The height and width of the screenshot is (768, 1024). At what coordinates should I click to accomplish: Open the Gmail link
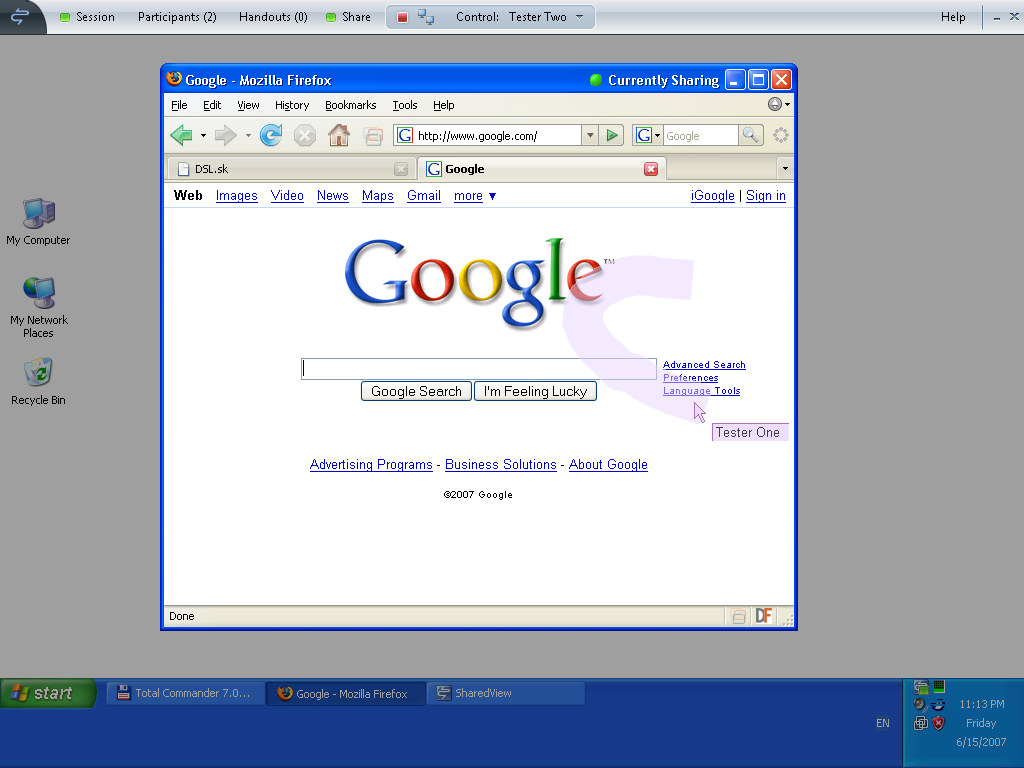pyautogui.click(x=424, y=196)
